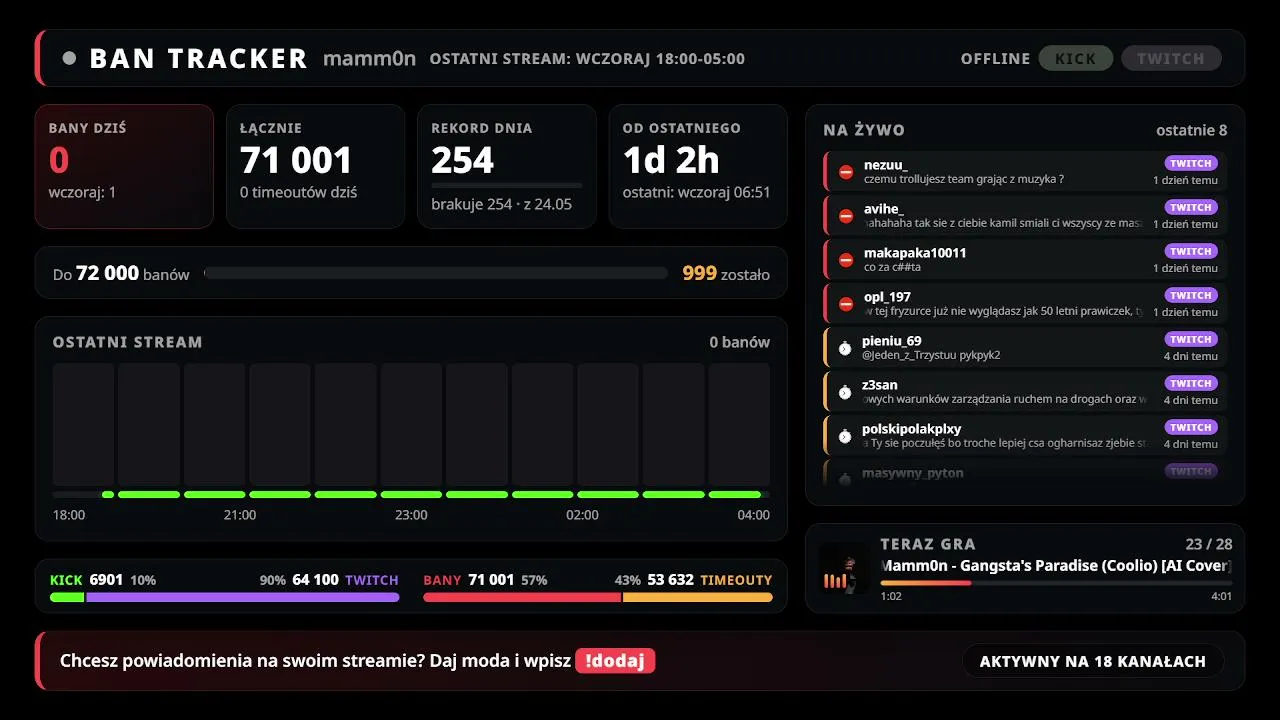This screenshot has width=1280, height=720.
Task: Click the '0 banów' label above chart
Action: [x=739, y=342]
